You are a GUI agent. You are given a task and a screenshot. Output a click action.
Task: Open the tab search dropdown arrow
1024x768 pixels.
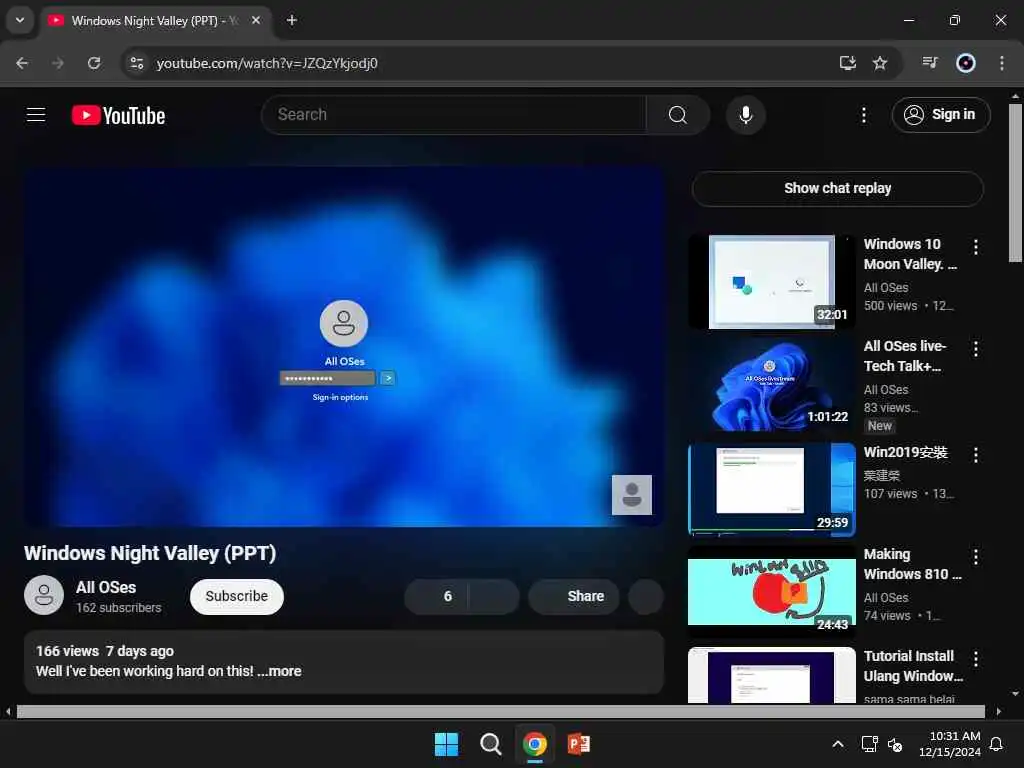click(20, 20)
